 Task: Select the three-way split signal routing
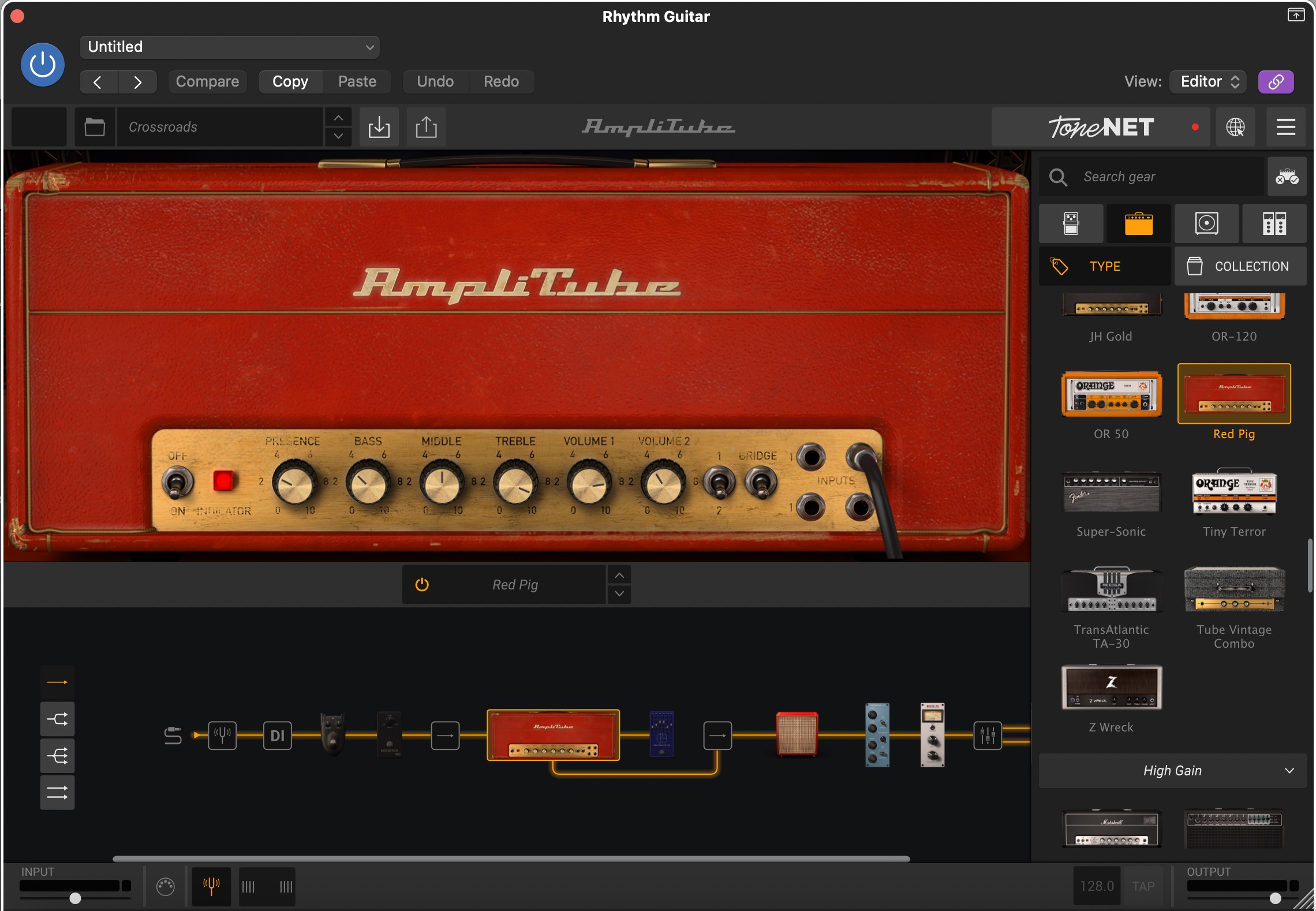(57, 756)
